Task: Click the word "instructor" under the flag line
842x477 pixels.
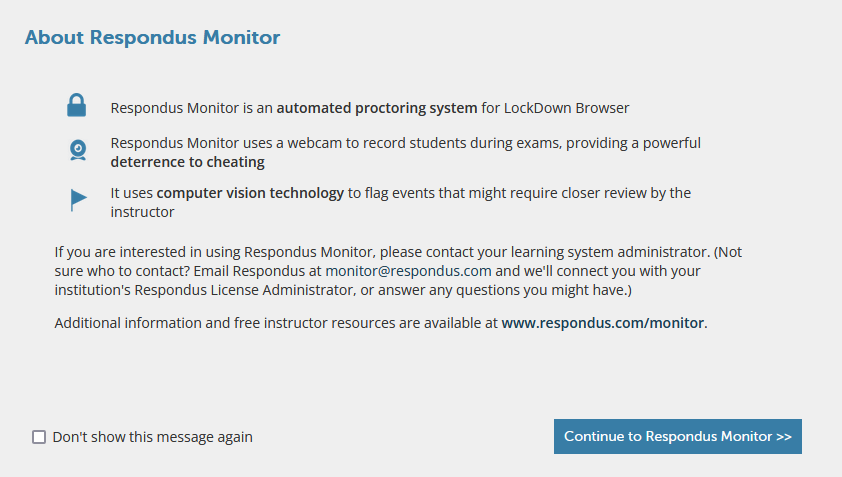Action: point(142,212)
